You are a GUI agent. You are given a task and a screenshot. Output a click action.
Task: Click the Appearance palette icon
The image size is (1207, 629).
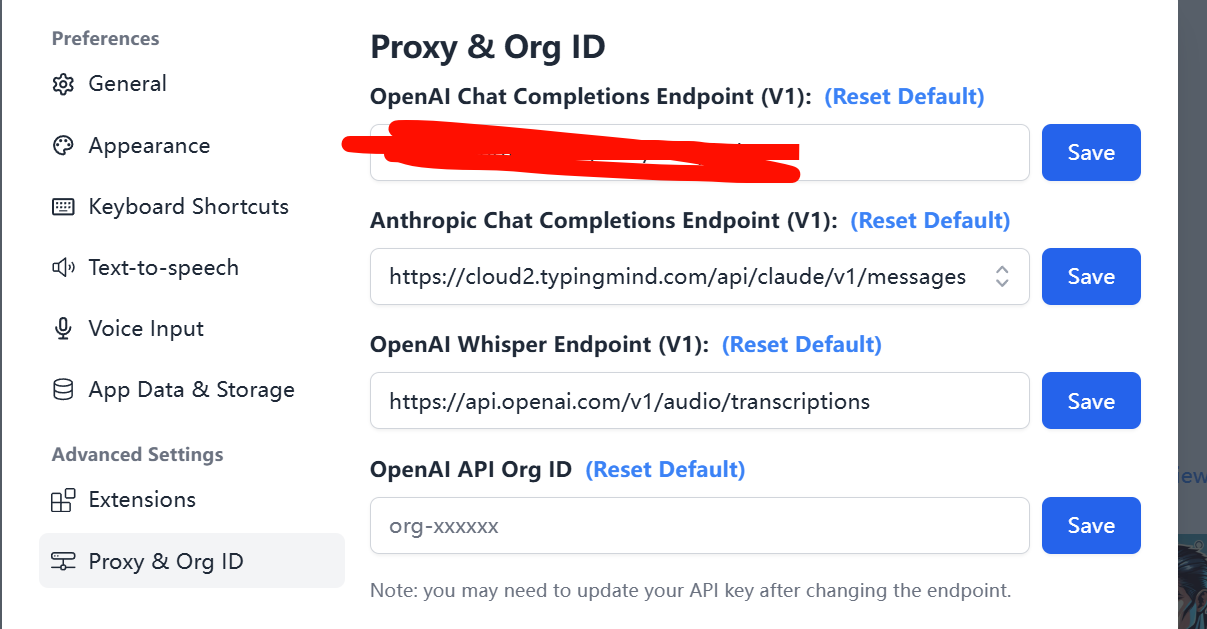point(63,146)
